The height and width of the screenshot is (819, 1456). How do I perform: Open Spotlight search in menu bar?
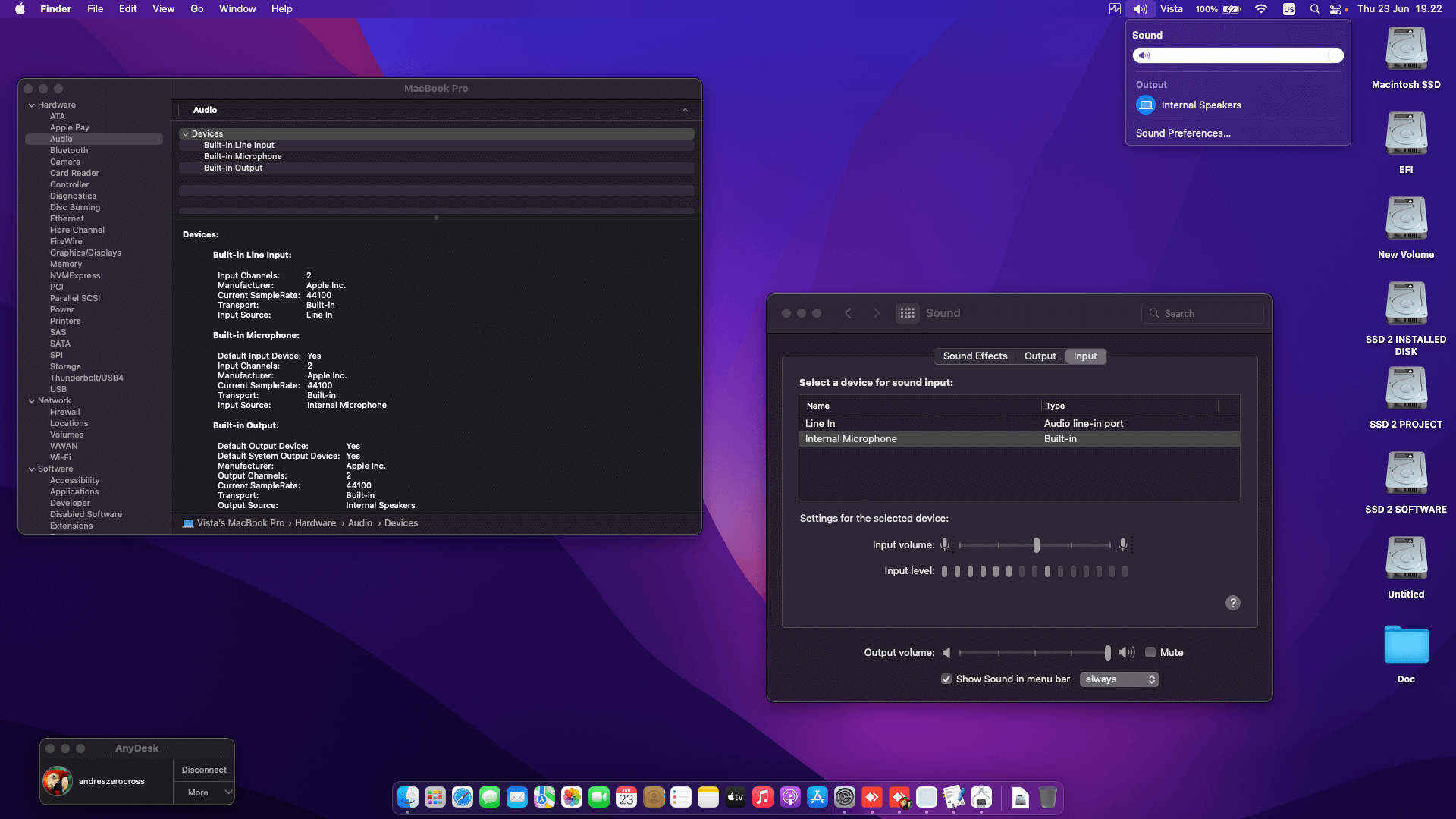coord(1315,9)
